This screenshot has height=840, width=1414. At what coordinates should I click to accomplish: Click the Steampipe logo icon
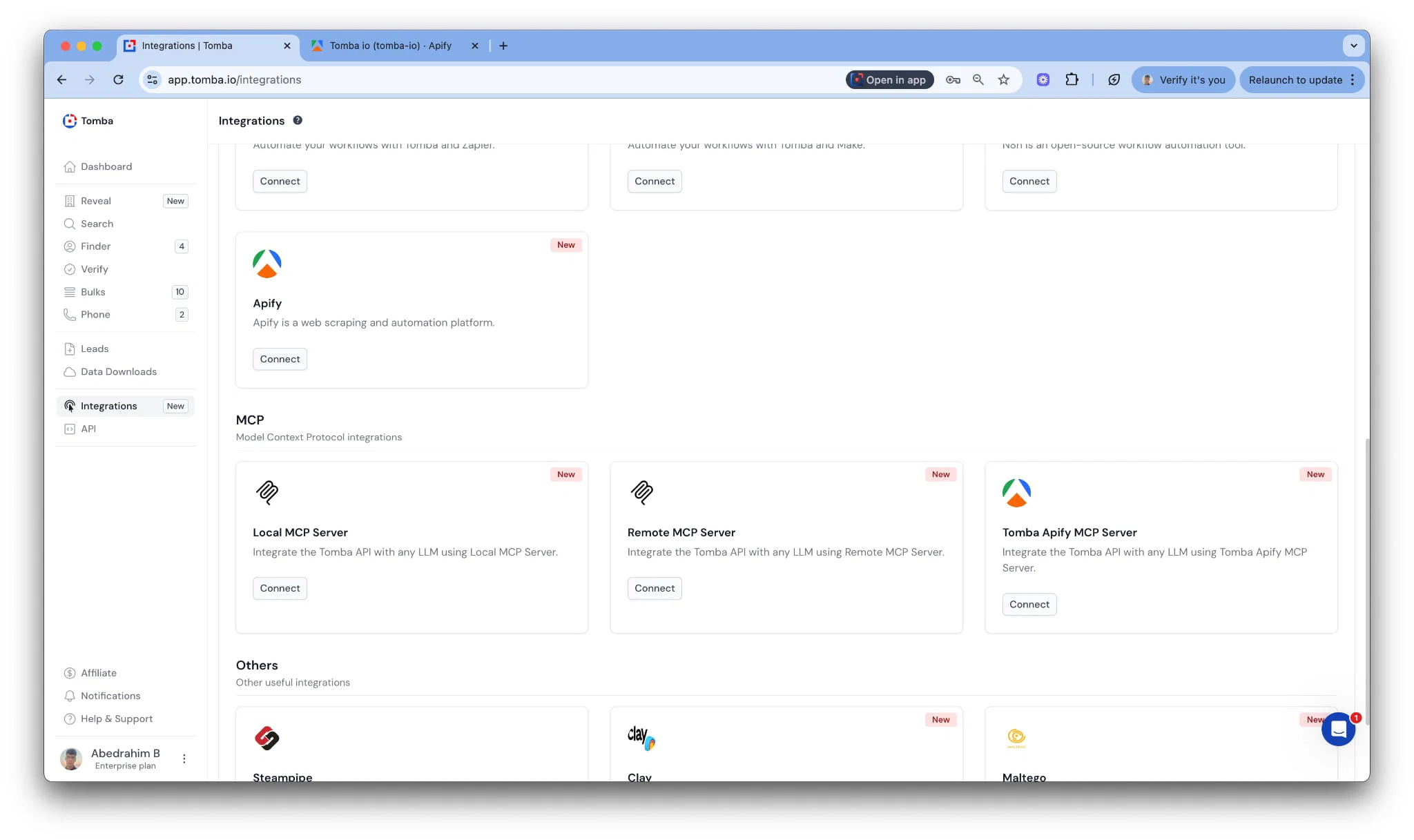[x=267, y=738]
